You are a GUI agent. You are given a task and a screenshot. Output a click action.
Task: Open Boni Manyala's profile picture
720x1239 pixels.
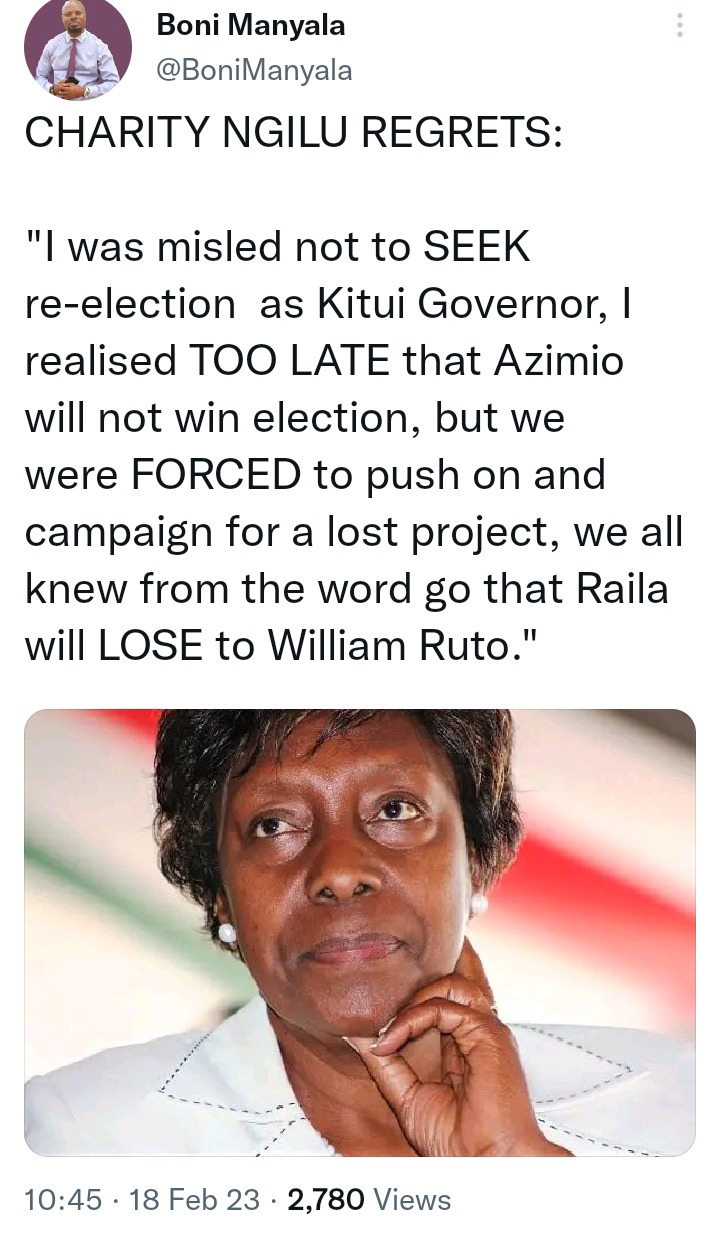point(78,50)
